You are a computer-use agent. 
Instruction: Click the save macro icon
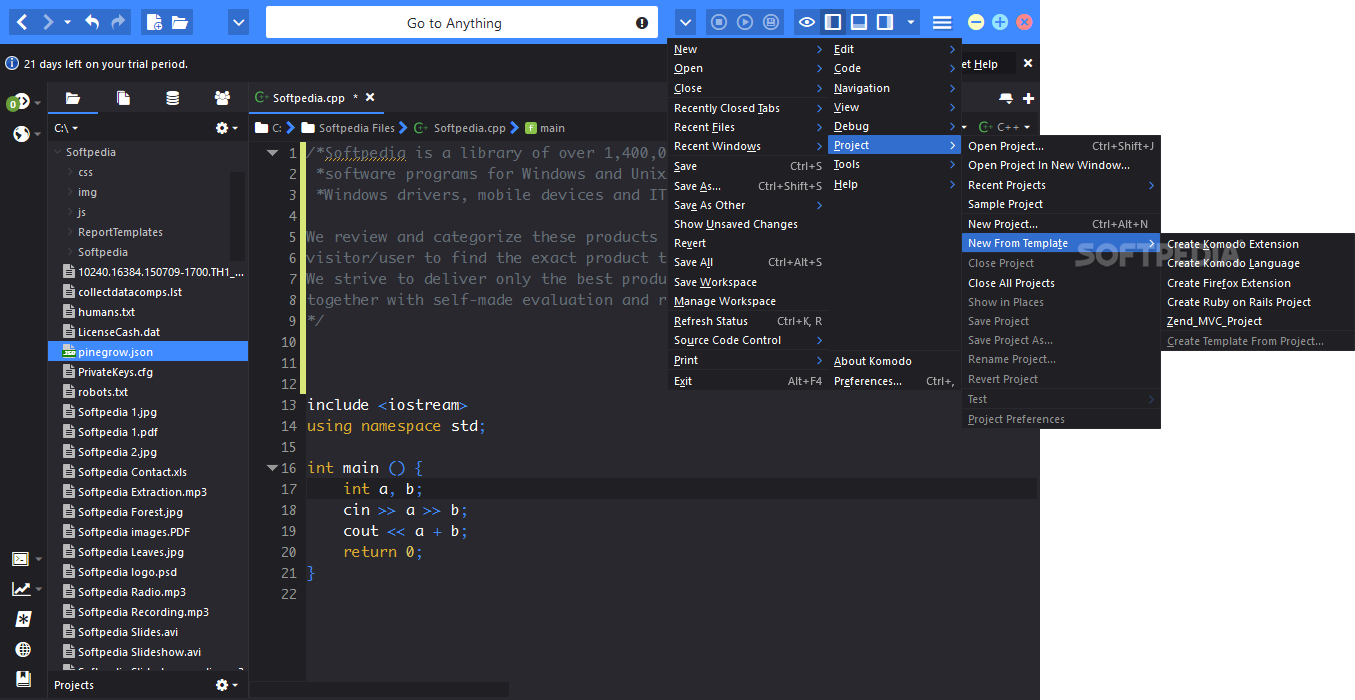pyautogui.click(x=771, y=22)
